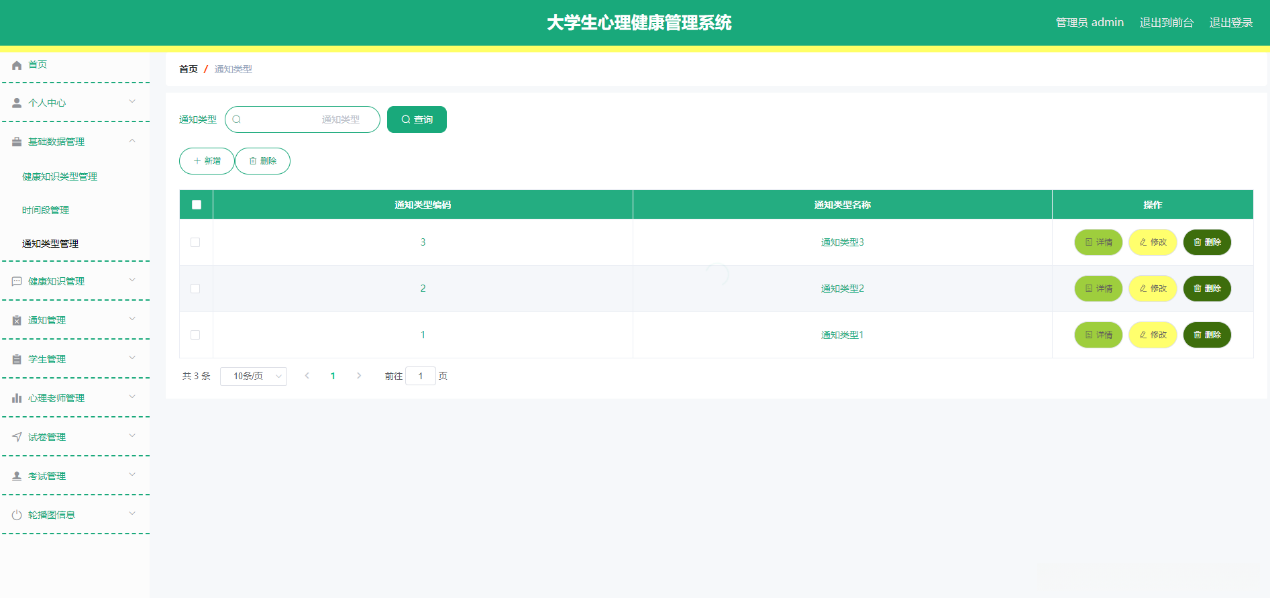Click the 共 3 条 total count text
This screenshot has width=1270, height=598.
coord(196,377)
